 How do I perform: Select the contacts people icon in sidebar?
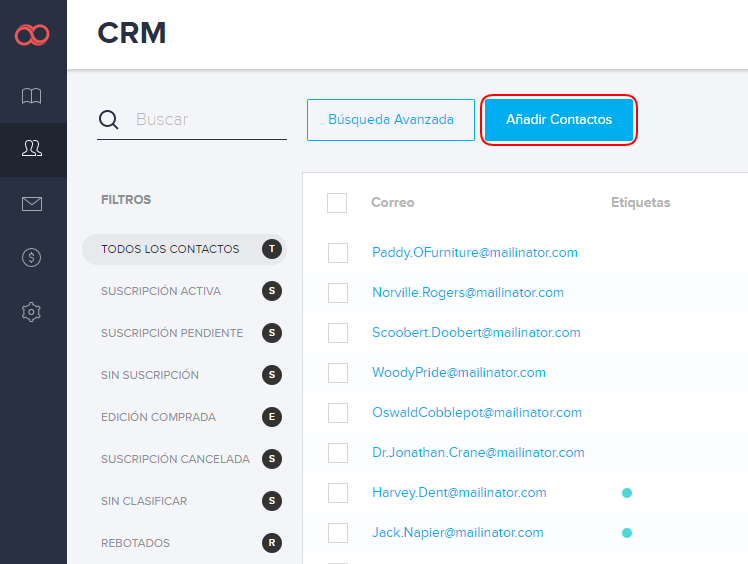point(32,149)
